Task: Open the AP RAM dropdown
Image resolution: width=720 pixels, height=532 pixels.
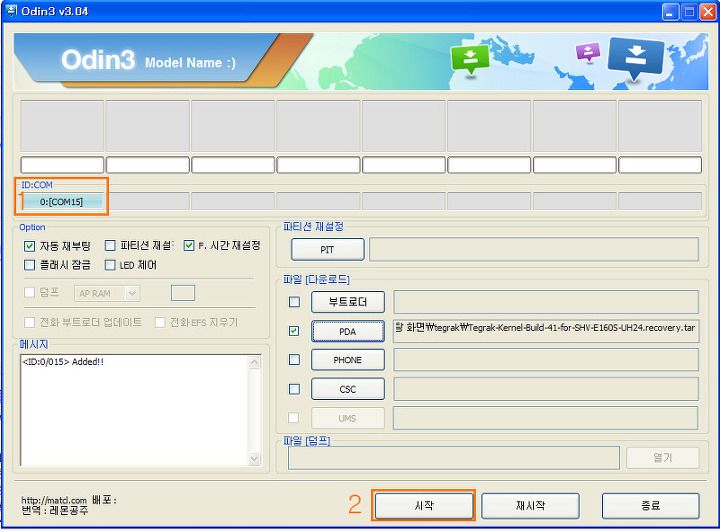Action: [132, 293]
